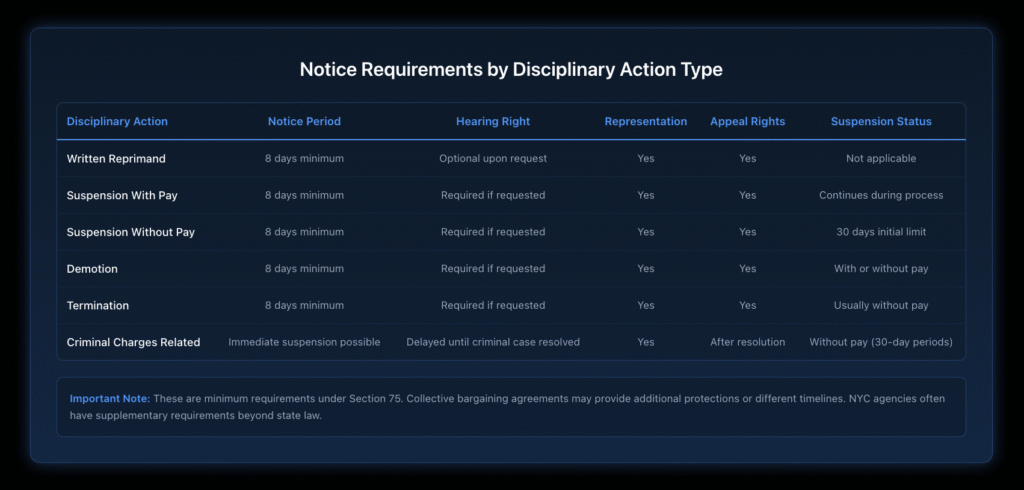The image size is (1024, 490).
Task: Click Suspension With Pay's 8 days minimum cell
Action: [x=304, y=195]
